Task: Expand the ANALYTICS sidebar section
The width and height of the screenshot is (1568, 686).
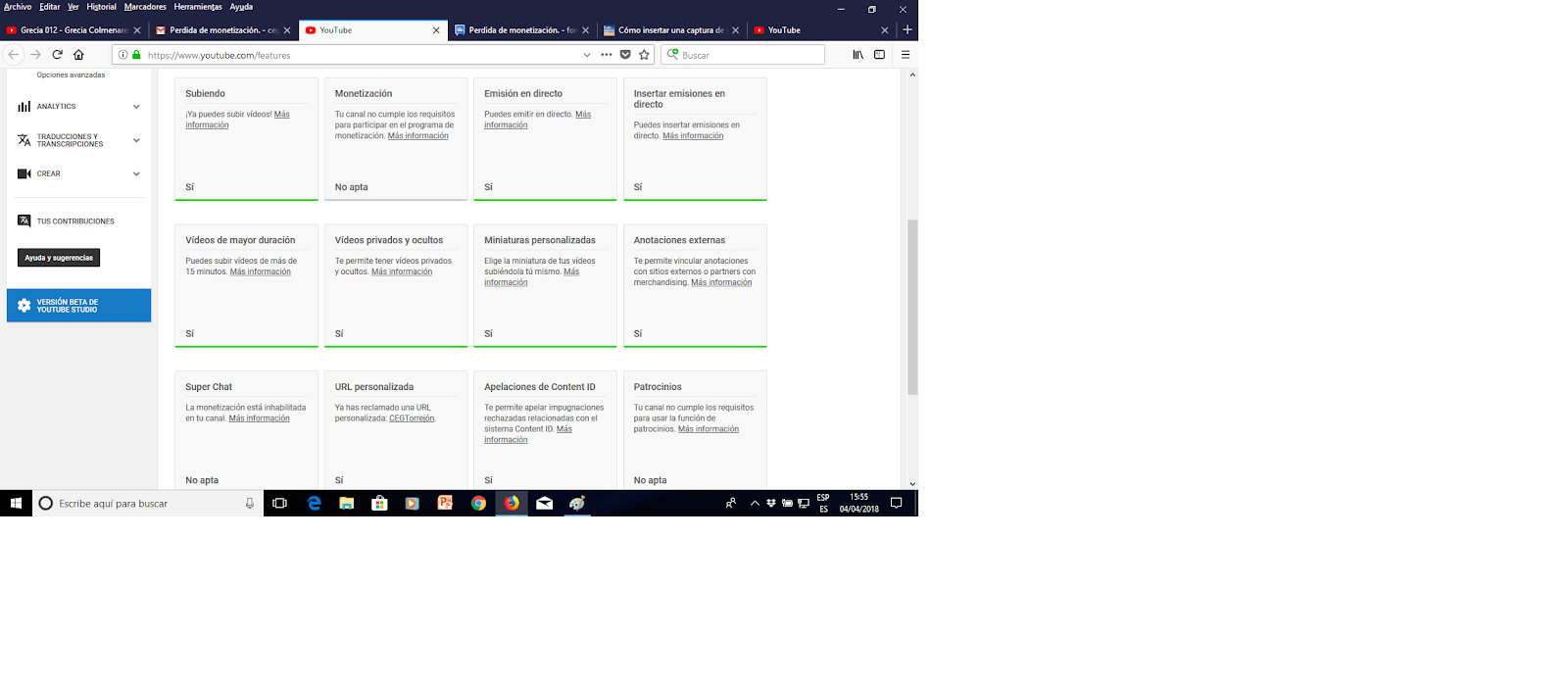Action: [136, 106]
